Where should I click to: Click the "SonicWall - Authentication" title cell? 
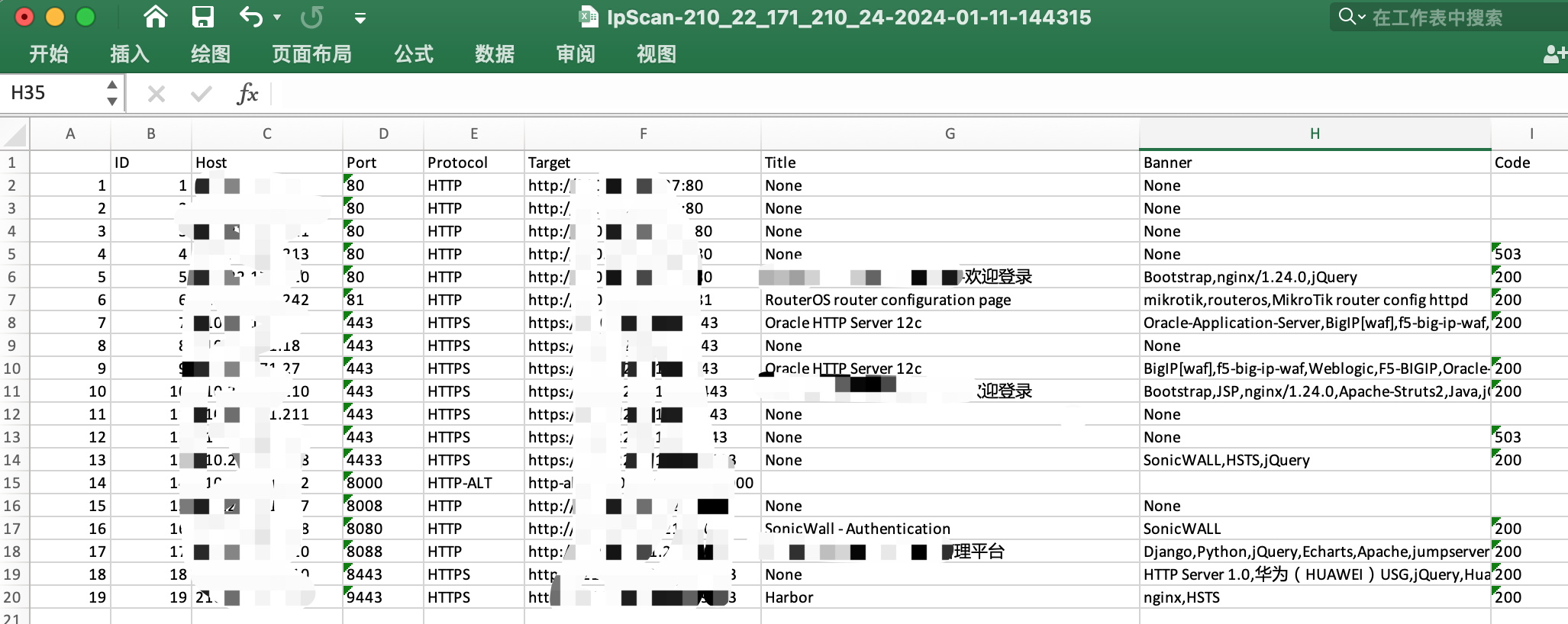(950, 529)
